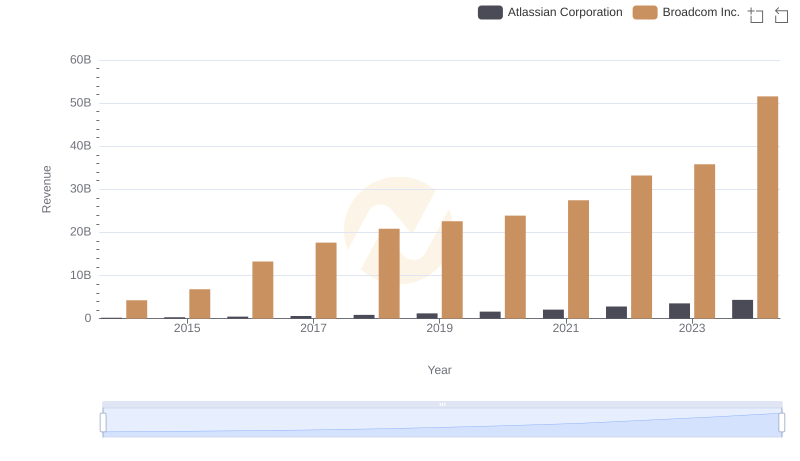Viewport: 800px width, 461px height.
Task: Click the Year axis title
Action: point(439,370)
